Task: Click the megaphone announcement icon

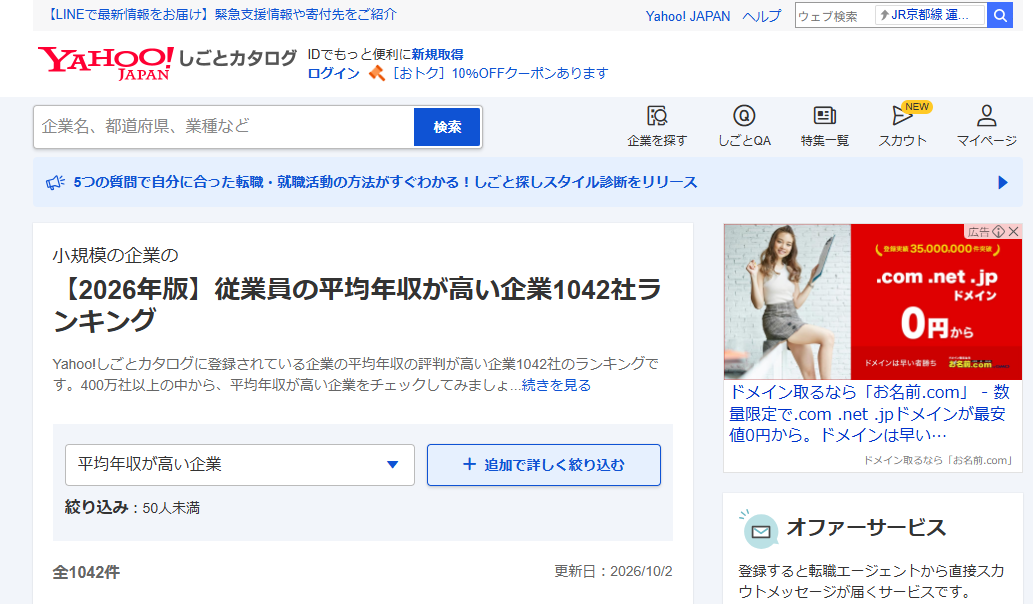Action: click(x=55, y=182)
